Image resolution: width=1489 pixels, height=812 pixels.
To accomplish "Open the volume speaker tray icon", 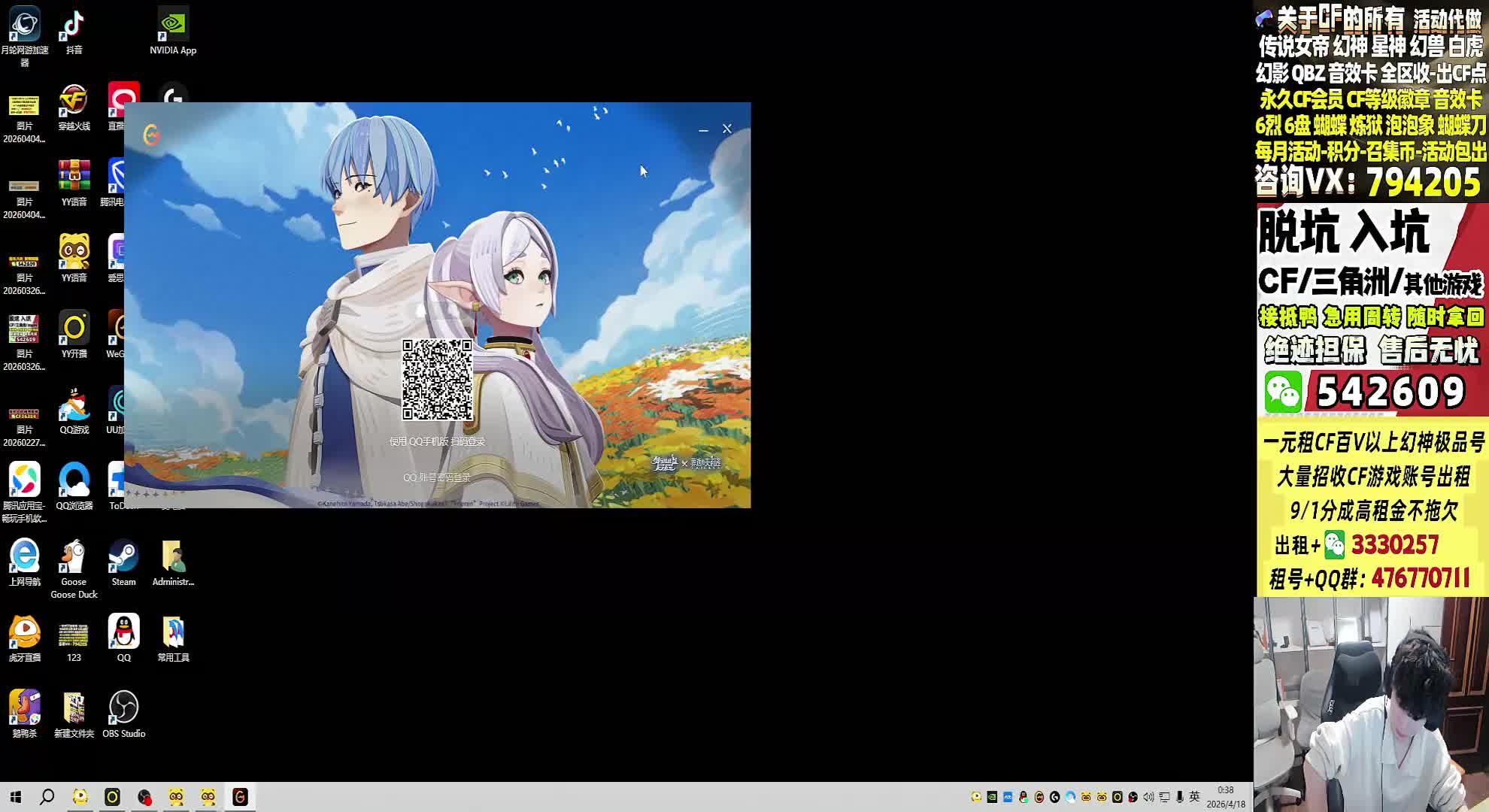I will pyautogui.click(x=1148, y=797).
